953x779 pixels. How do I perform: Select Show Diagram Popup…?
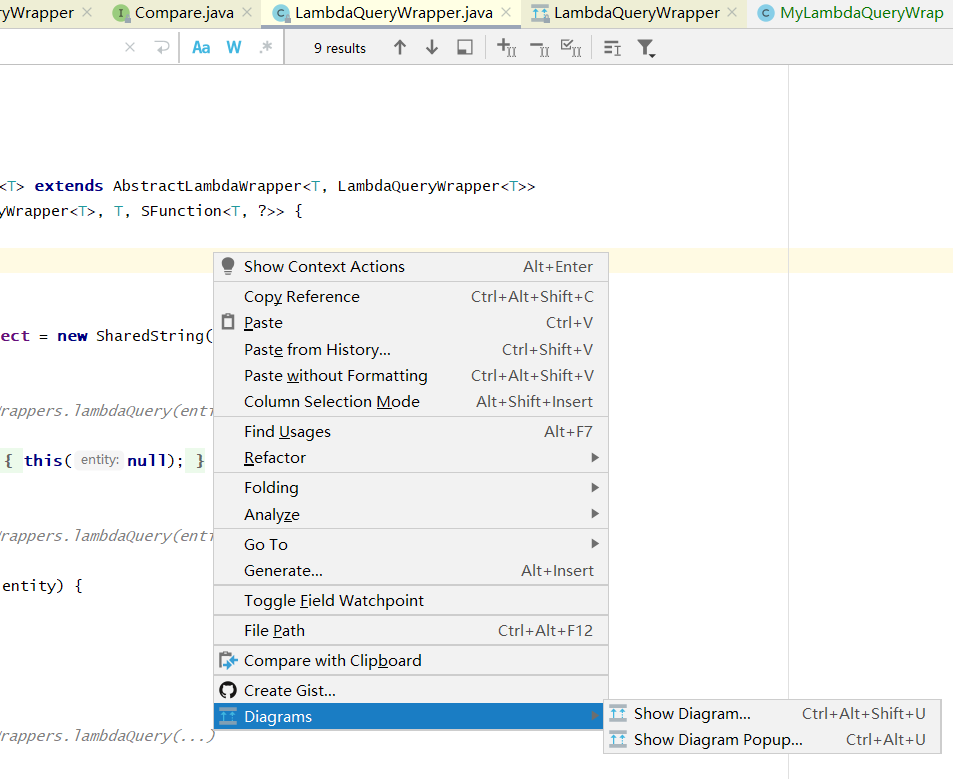coord(772,740)
